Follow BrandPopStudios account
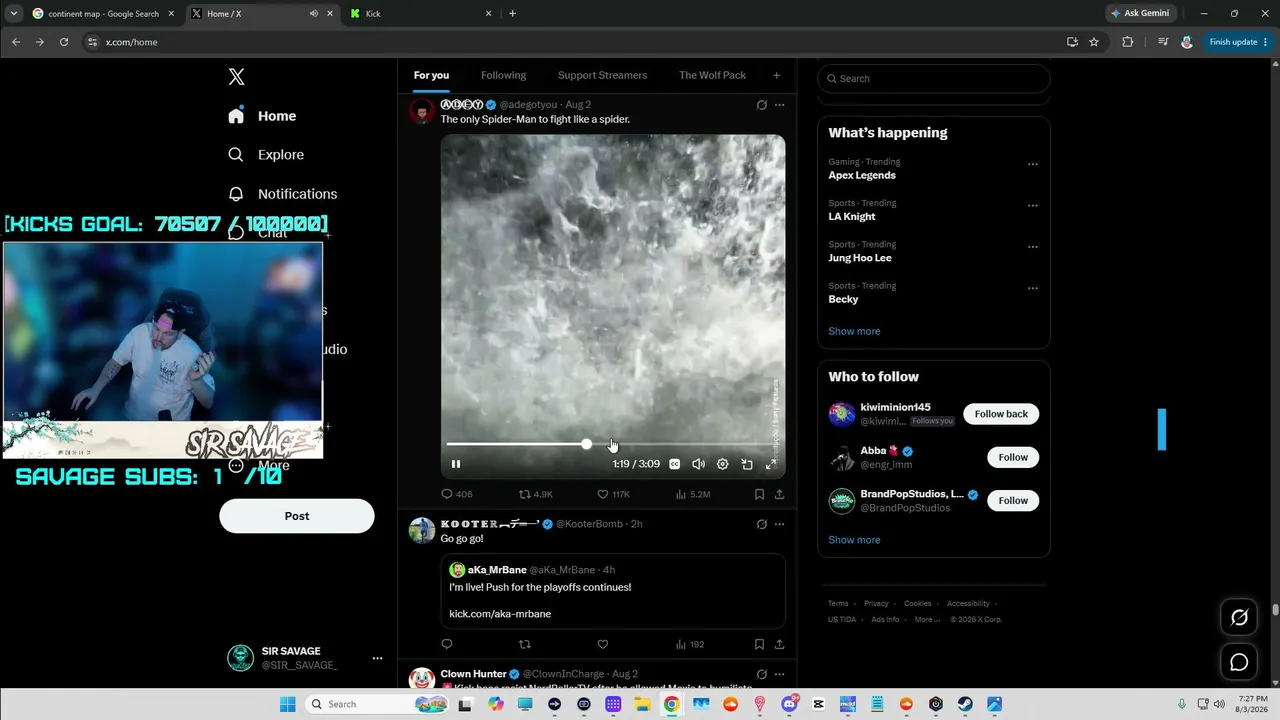This screenshot has height=720, width=1280. 1013,500
